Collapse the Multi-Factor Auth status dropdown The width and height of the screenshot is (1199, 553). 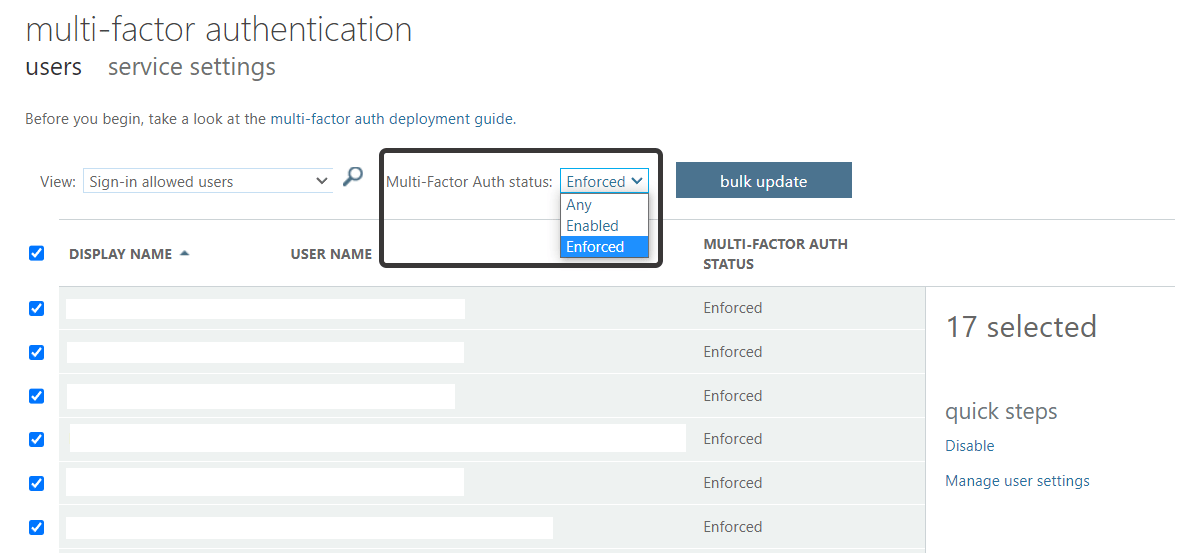point(604,181)
